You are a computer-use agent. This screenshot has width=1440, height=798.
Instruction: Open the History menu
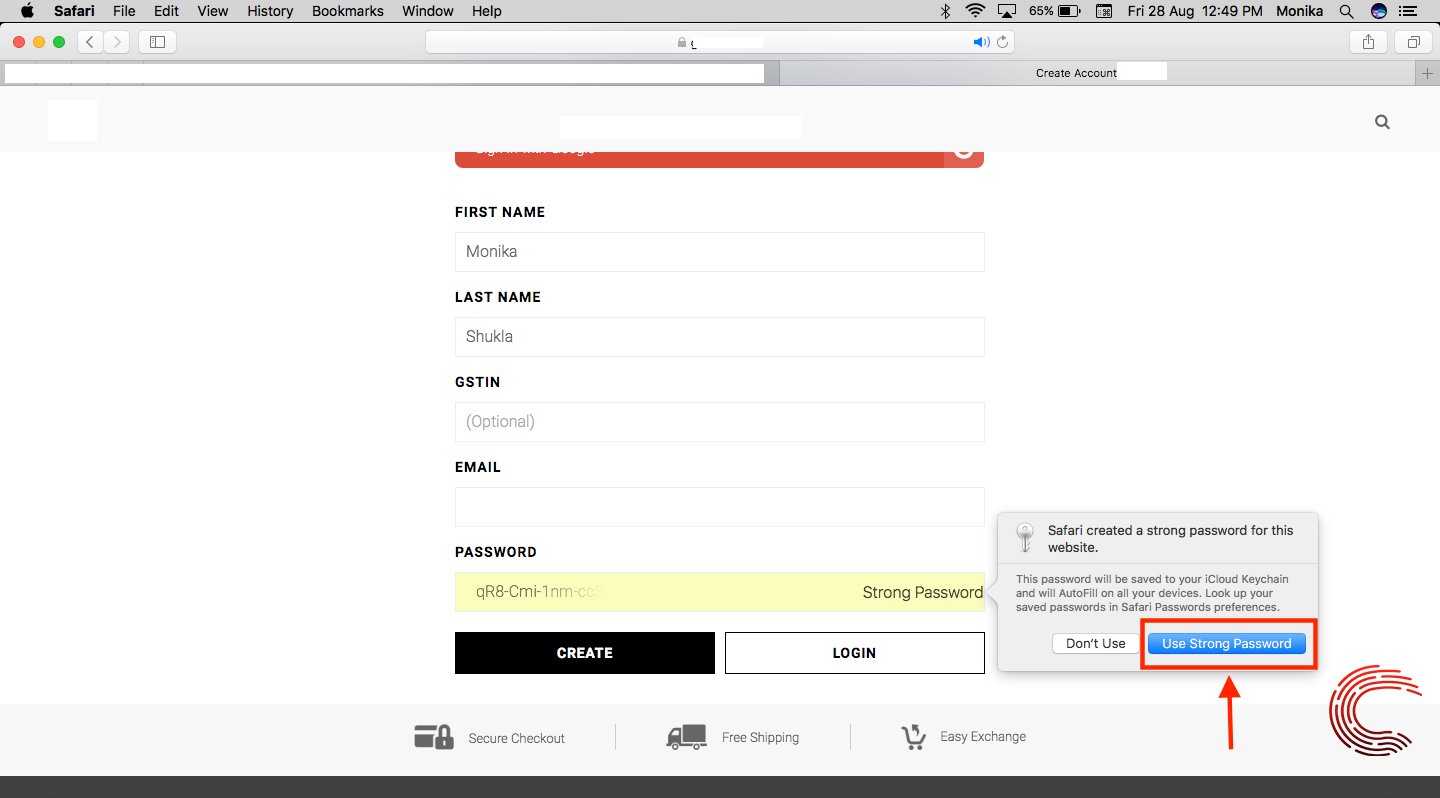pos(270,11)
